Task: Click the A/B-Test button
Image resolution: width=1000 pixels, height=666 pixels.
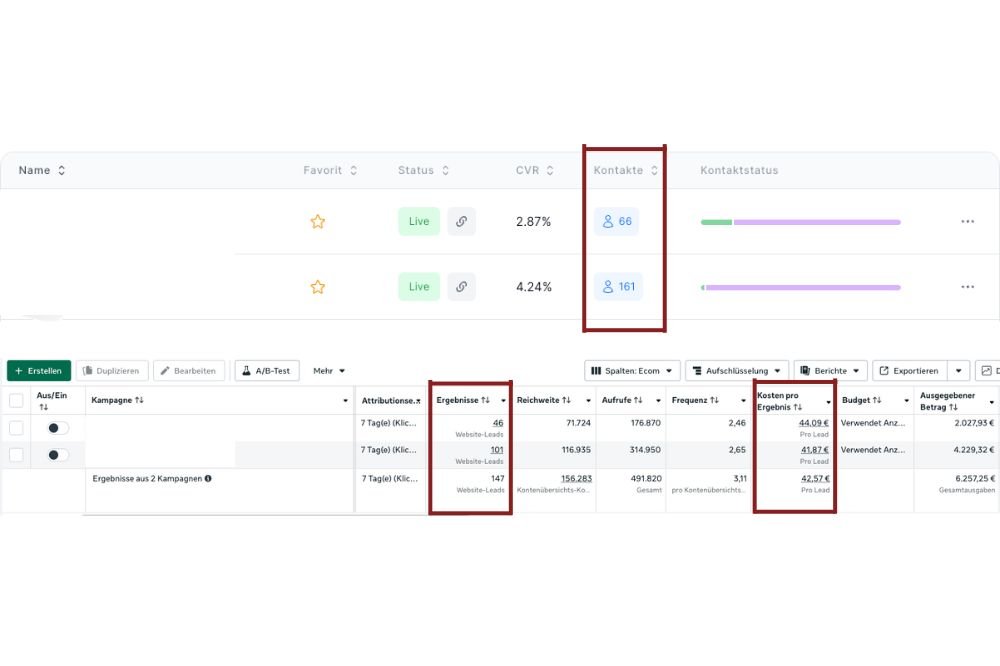Action: (266, 371)
